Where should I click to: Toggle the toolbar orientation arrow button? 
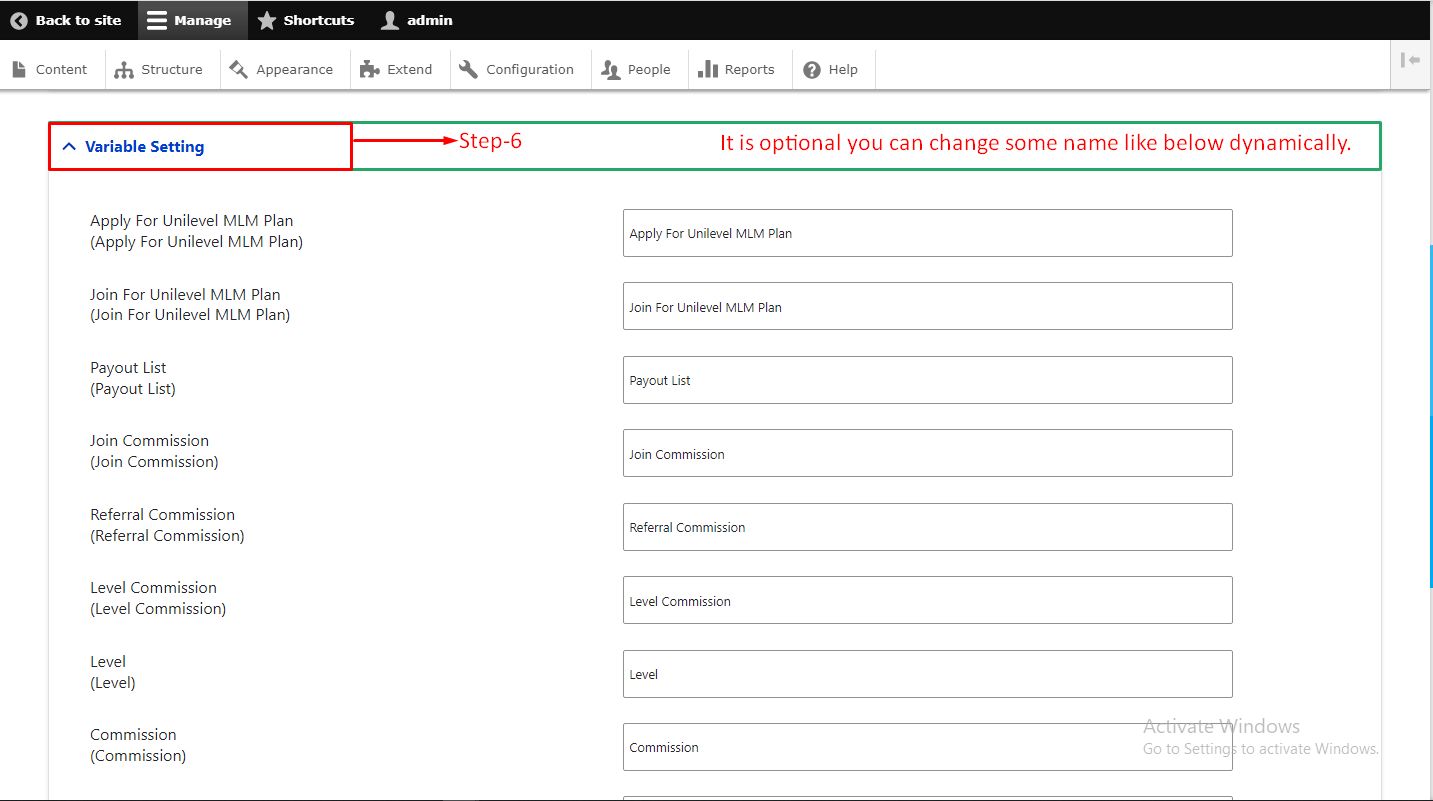1411,60
